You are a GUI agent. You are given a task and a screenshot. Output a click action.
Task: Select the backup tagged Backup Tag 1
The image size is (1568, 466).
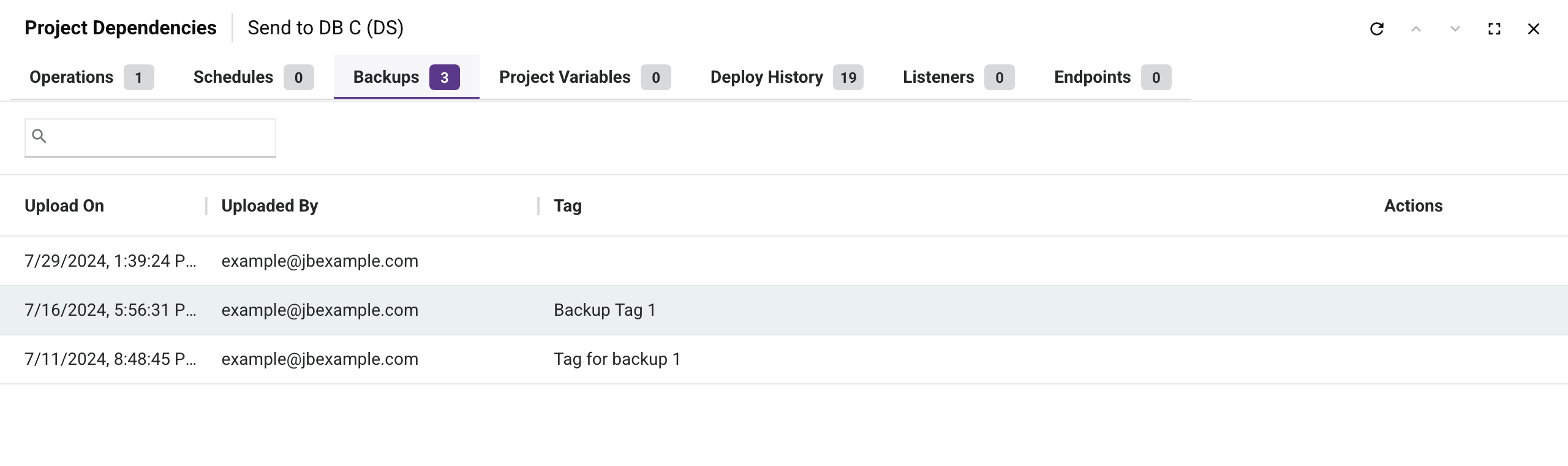point(604,310)
